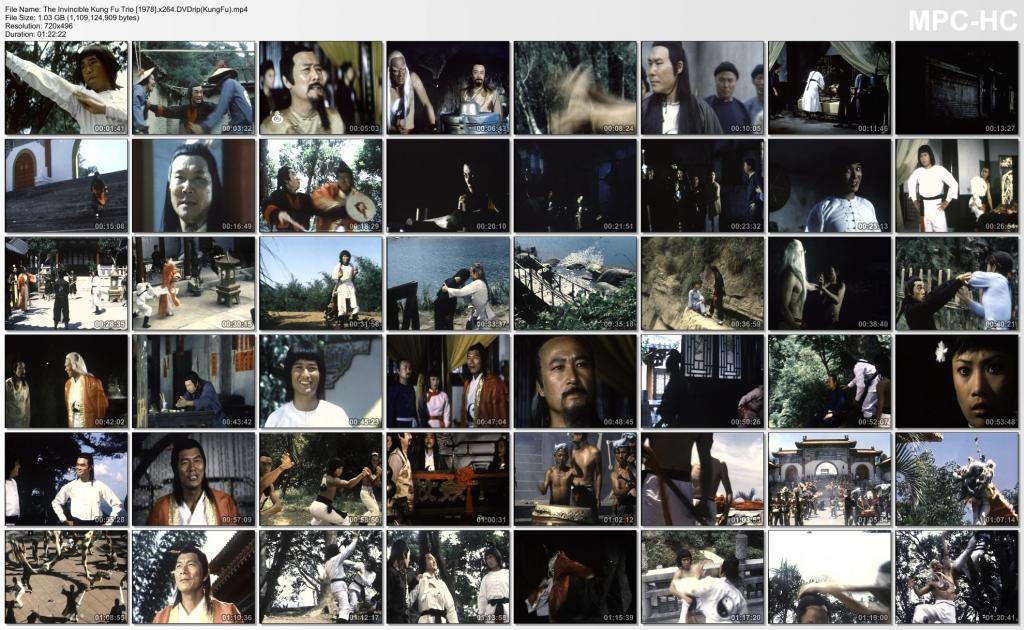The height and width of the screenshot is (630, 1024).
Task: Click the frame stamped 01:00:31
Action: (448, 479)
